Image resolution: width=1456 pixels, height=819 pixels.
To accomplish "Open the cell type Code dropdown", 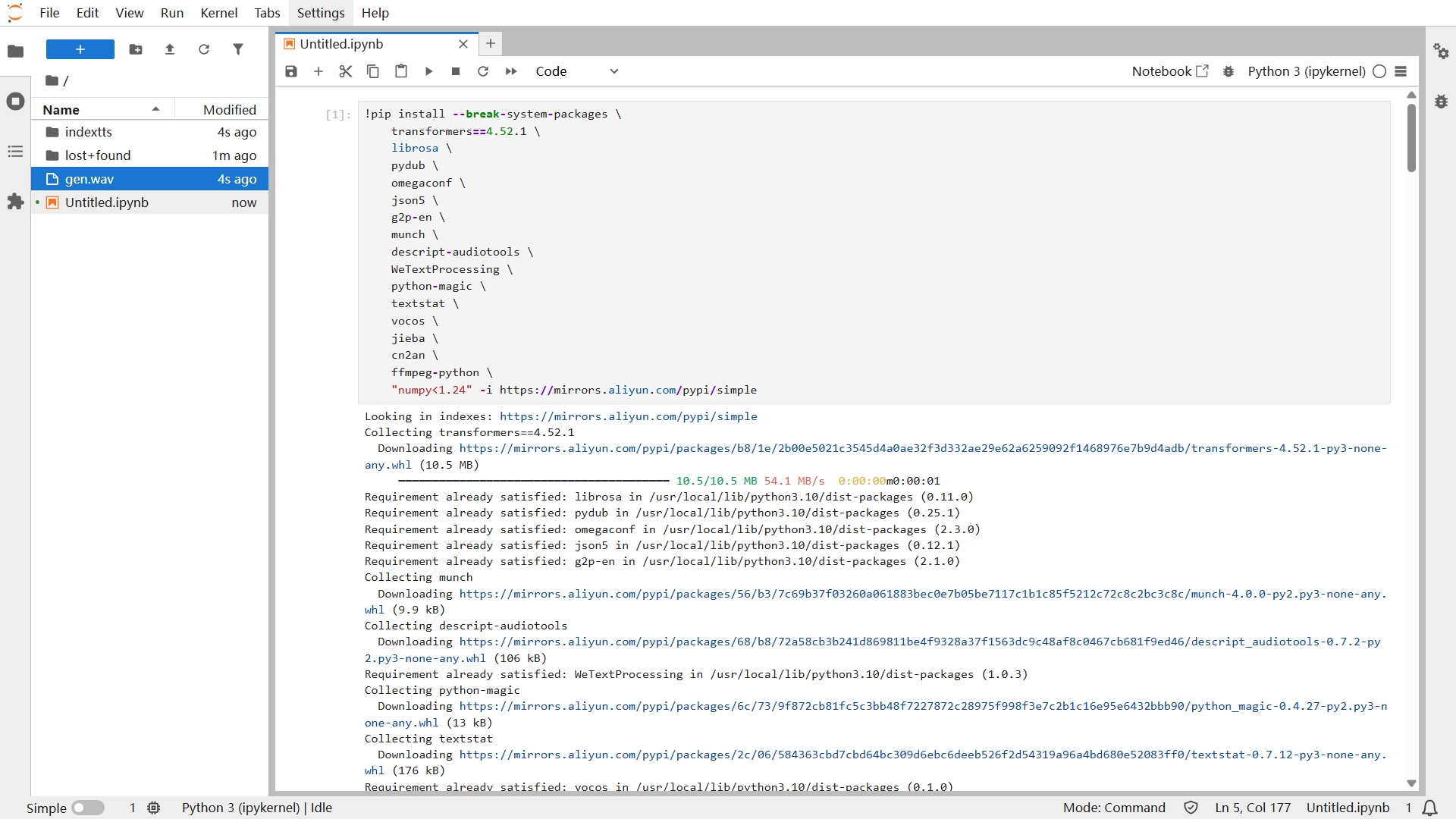I will tap(577, 71).
